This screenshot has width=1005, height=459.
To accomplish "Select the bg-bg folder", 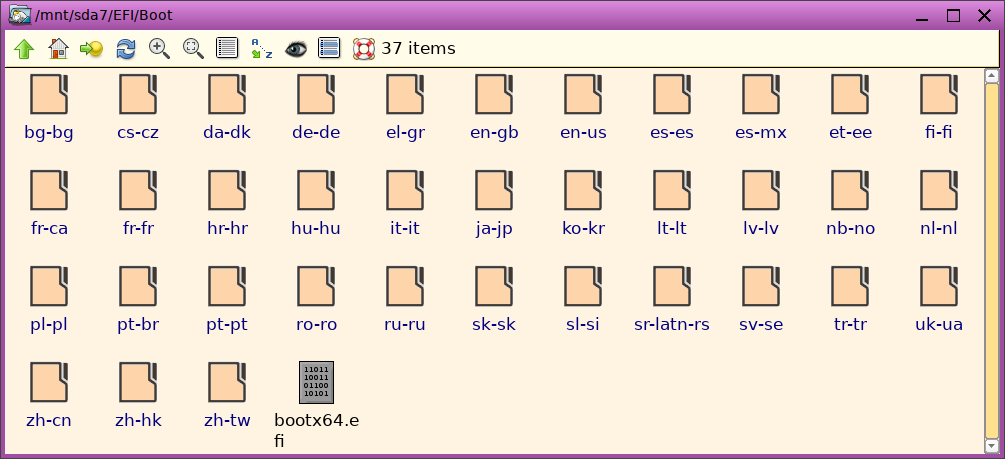I will click(49, 106).
